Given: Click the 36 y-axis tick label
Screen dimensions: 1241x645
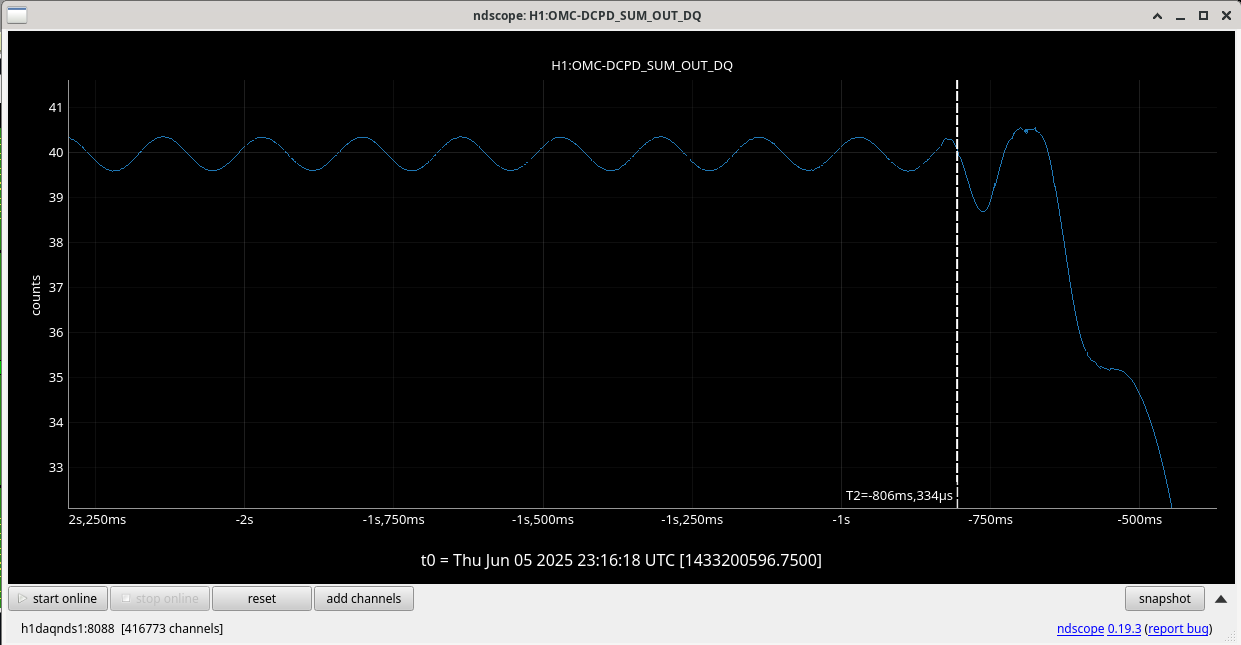Looking at the screenshot, I should point(56,333).
